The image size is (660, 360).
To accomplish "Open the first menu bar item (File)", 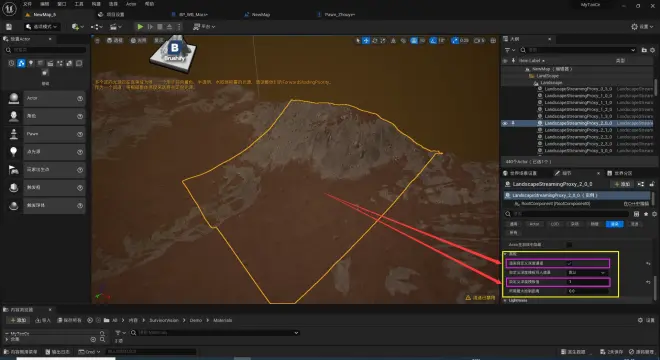I will [x=27, y=4].
